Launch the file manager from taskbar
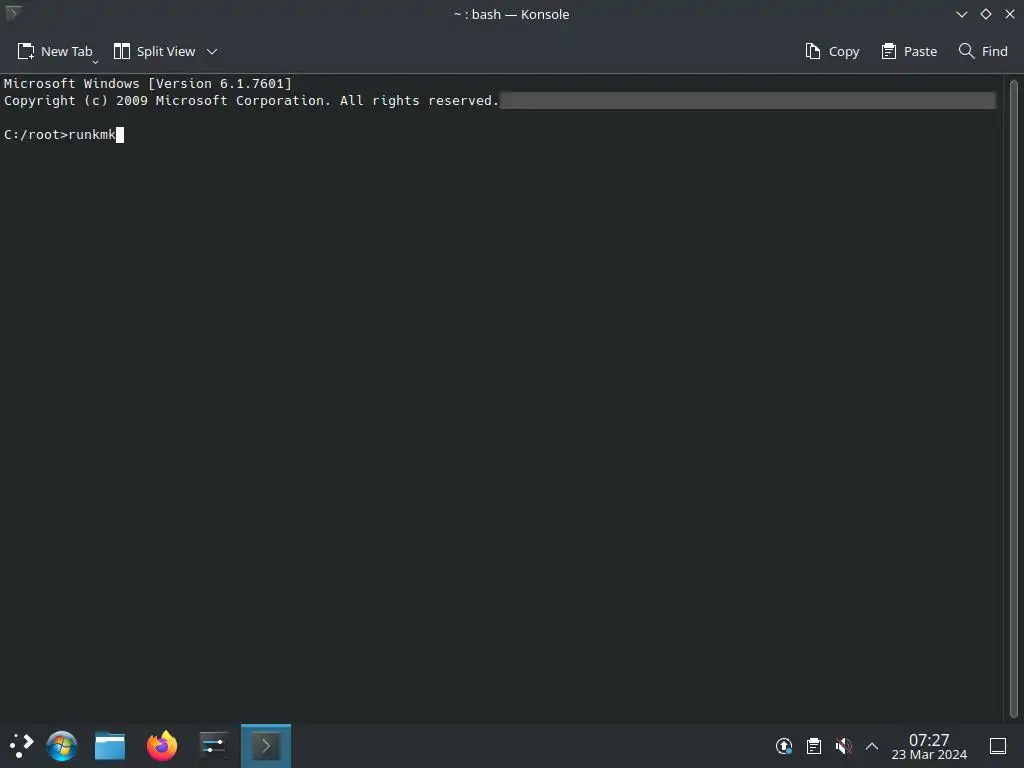1024x768 pixels. point(110,746)
